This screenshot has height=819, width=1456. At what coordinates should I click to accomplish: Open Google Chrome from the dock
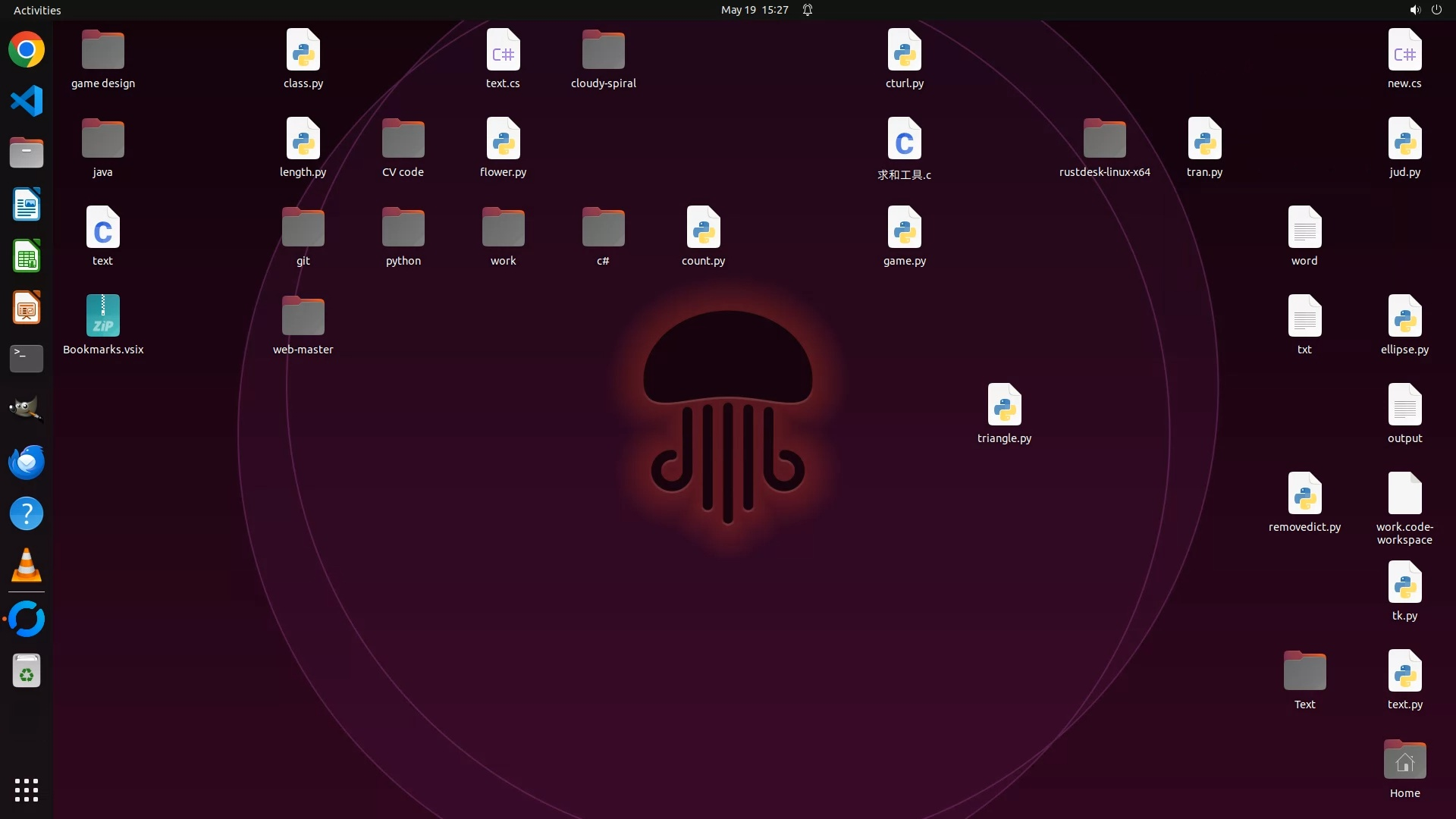coord(27,50)
